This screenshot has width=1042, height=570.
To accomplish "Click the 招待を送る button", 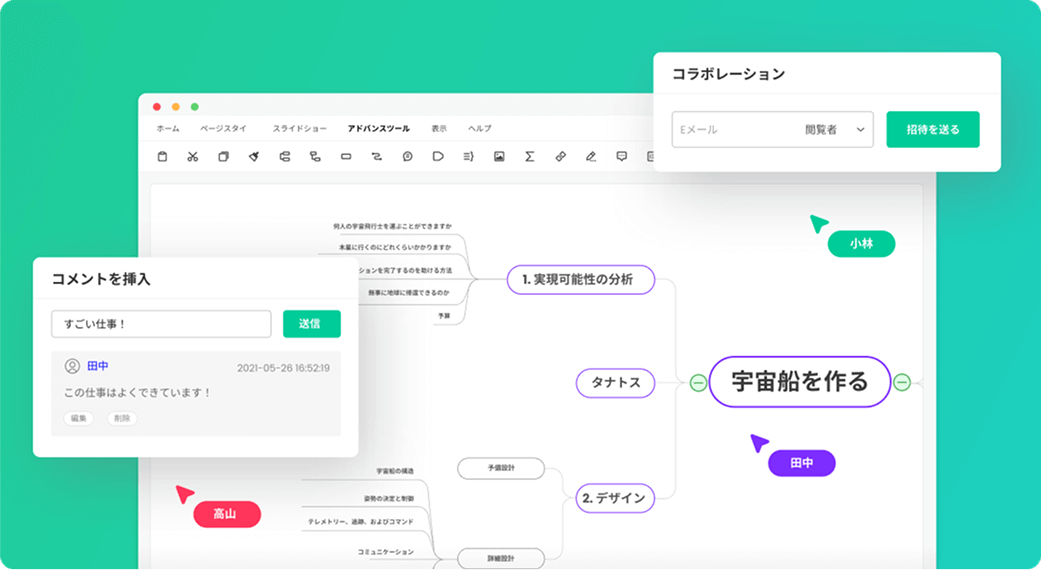I will [x=932, y=130].
